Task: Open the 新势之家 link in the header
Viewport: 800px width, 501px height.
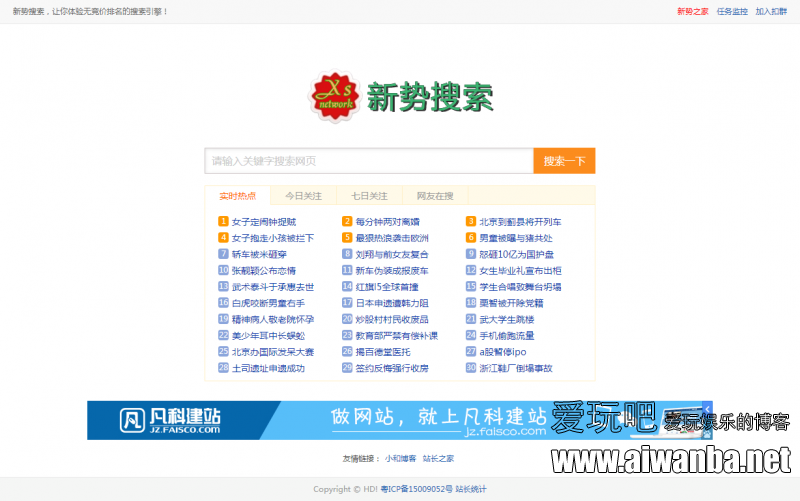Action: click(692, 11)
